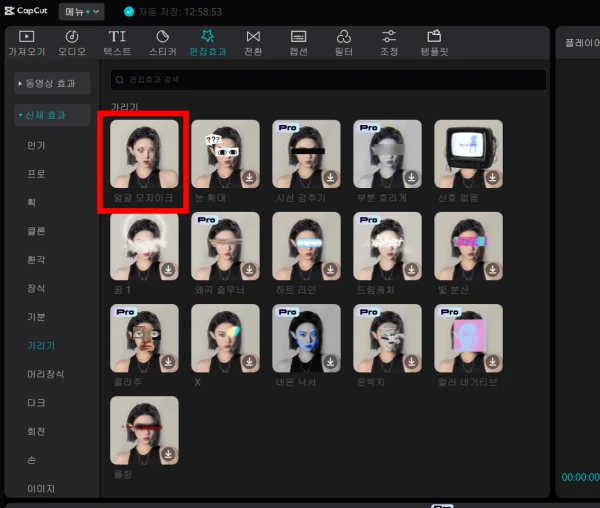Click the 편집효과 검색 search field
The height and width of the screenshot is (508, 600).
328,80
